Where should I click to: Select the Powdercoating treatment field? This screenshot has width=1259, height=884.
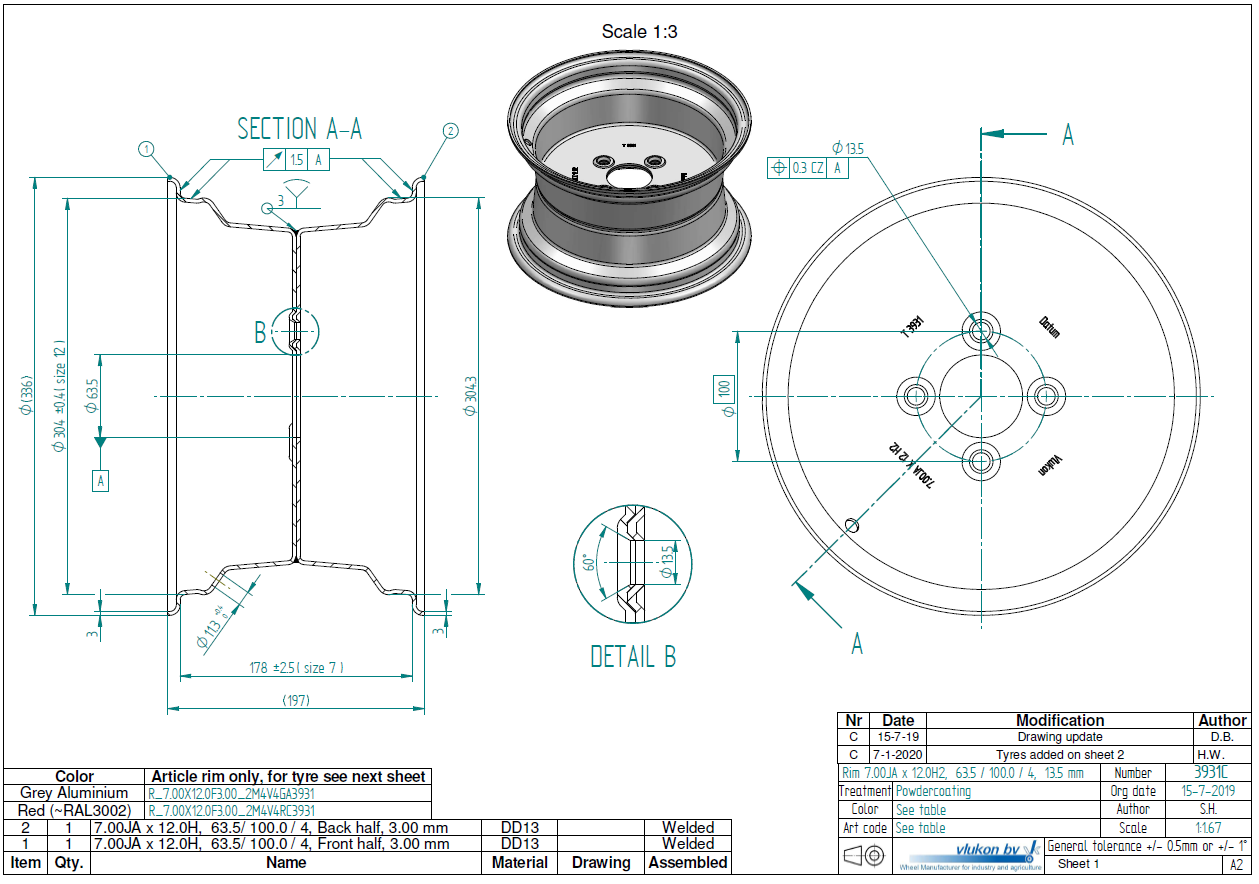932,791
